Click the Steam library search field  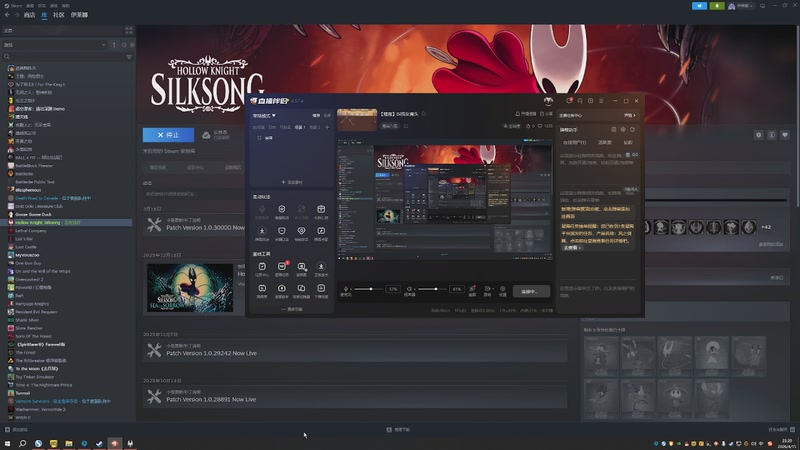point(64,57)
